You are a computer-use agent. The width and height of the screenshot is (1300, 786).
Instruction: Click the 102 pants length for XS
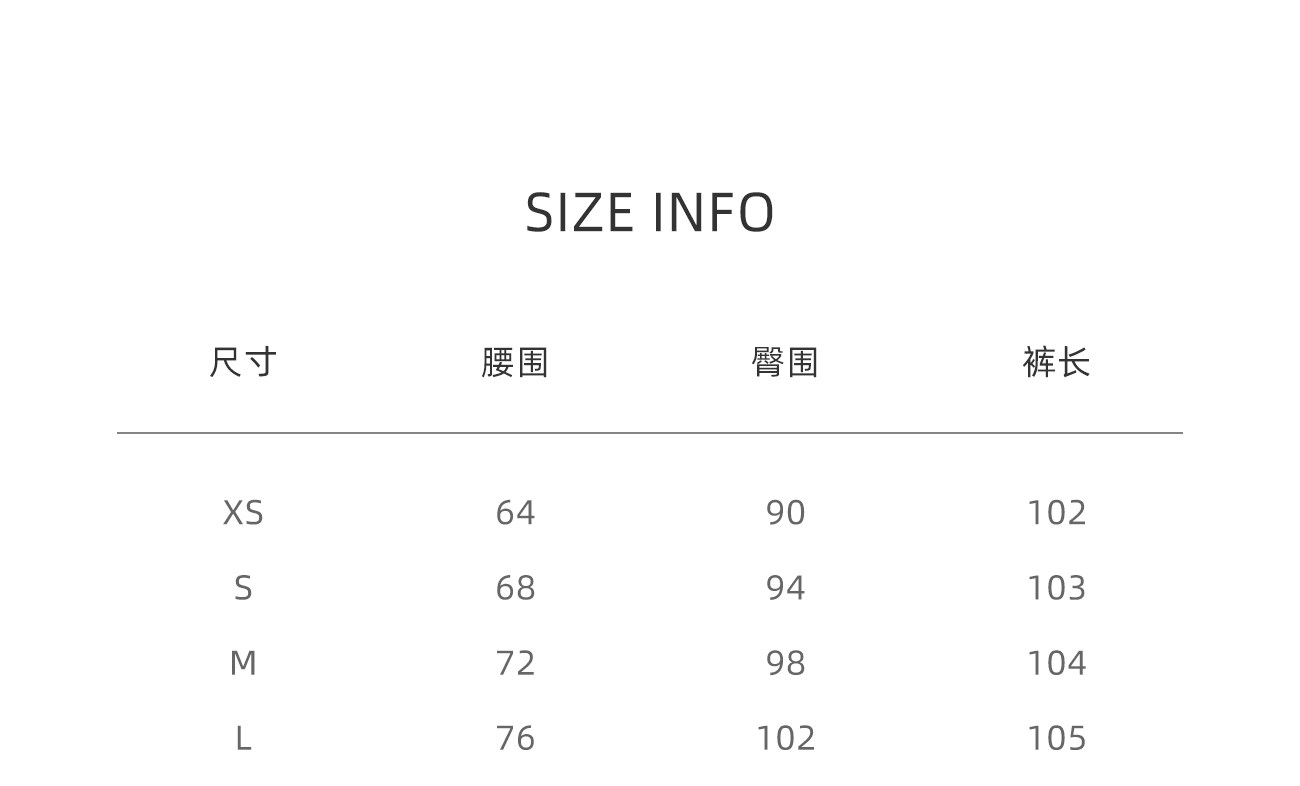[1056, 513]
